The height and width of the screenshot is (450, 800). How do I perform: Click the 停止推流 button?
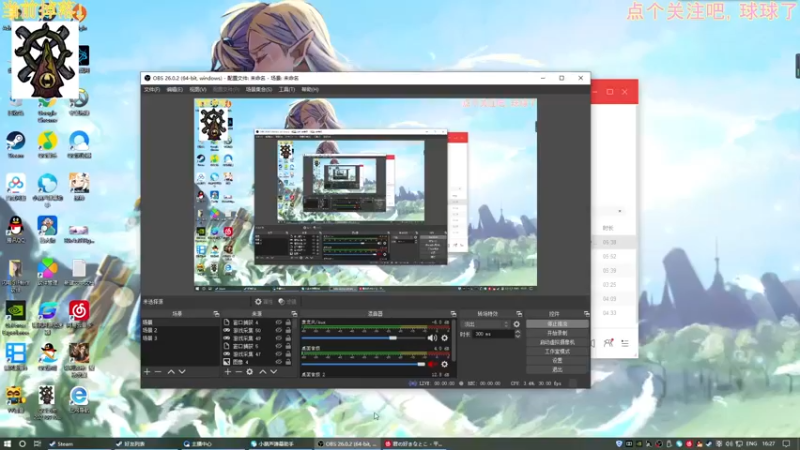click(x=557, y=324)
